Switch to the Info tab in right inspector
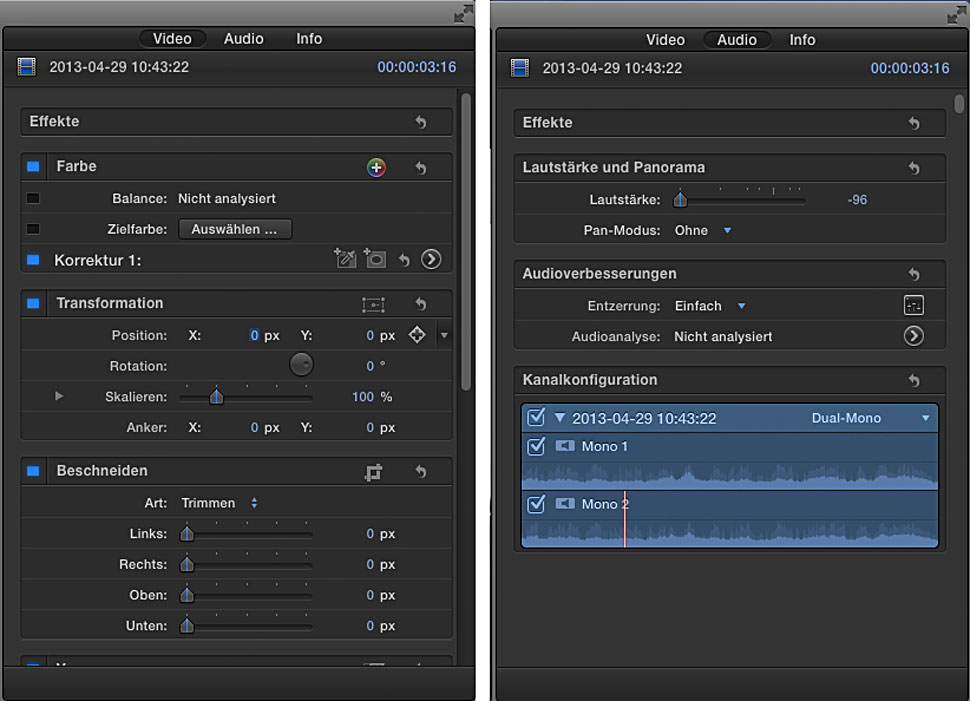Viewport: 970px width, 701px height. pos(802,40)
